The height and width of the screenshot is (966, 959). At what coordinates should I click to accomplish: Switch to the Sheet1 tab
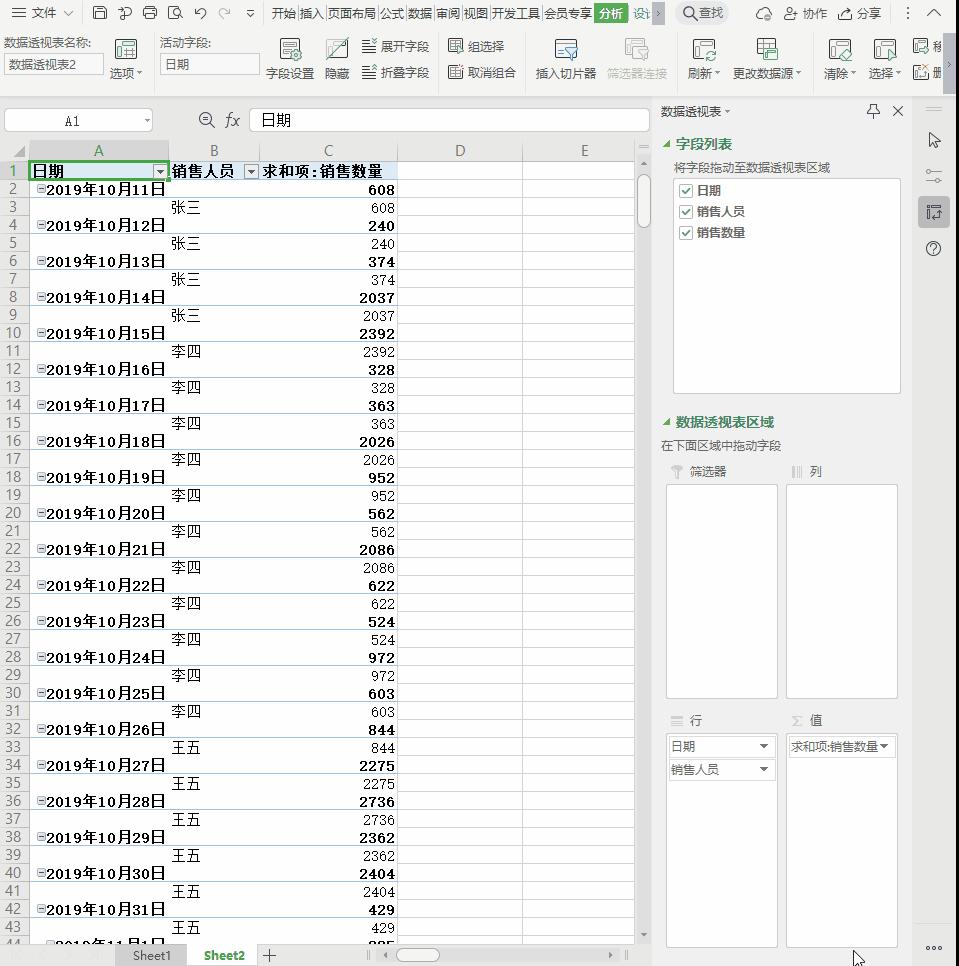[152, 956]
